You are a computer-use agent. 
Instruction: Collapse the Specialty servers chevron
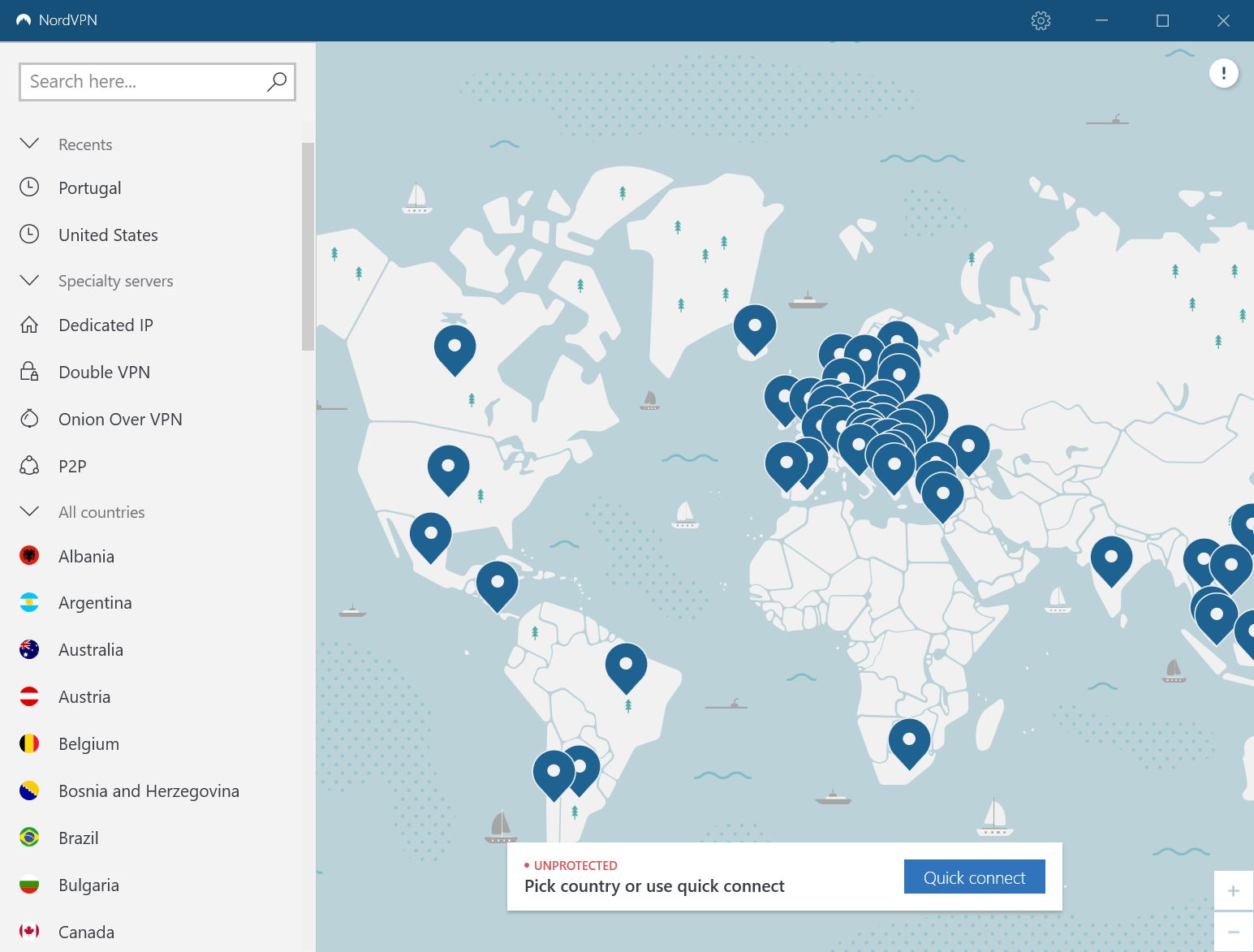pos(29,280)
